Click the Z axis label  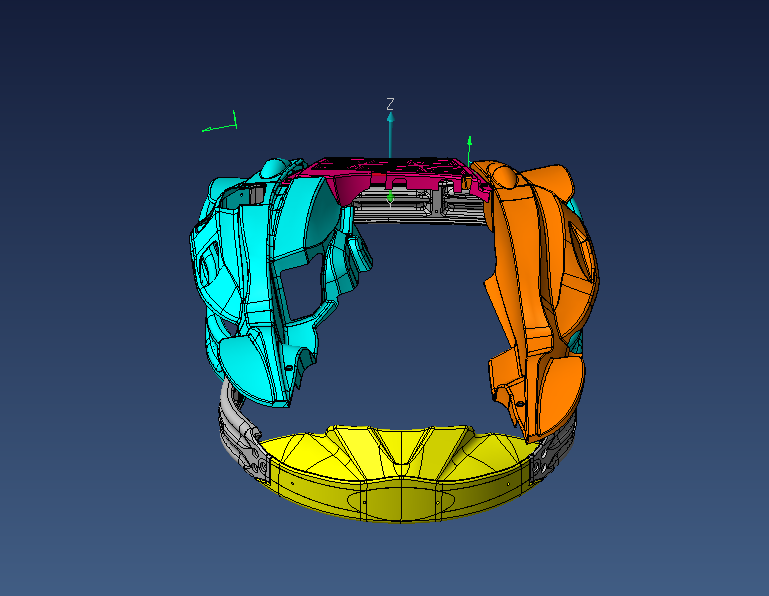click(390, 104)
